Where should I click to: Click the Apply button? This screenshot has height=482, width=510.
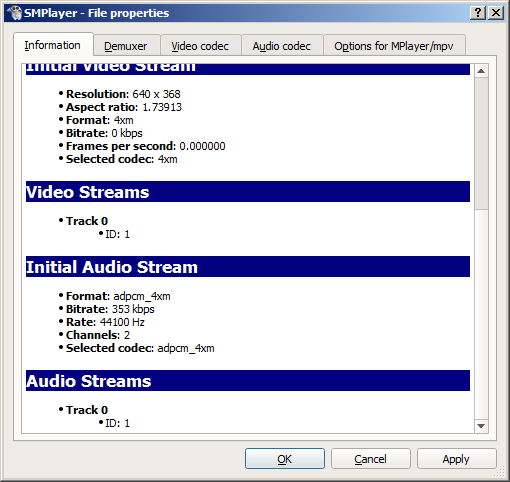click(x=456, y=459)
